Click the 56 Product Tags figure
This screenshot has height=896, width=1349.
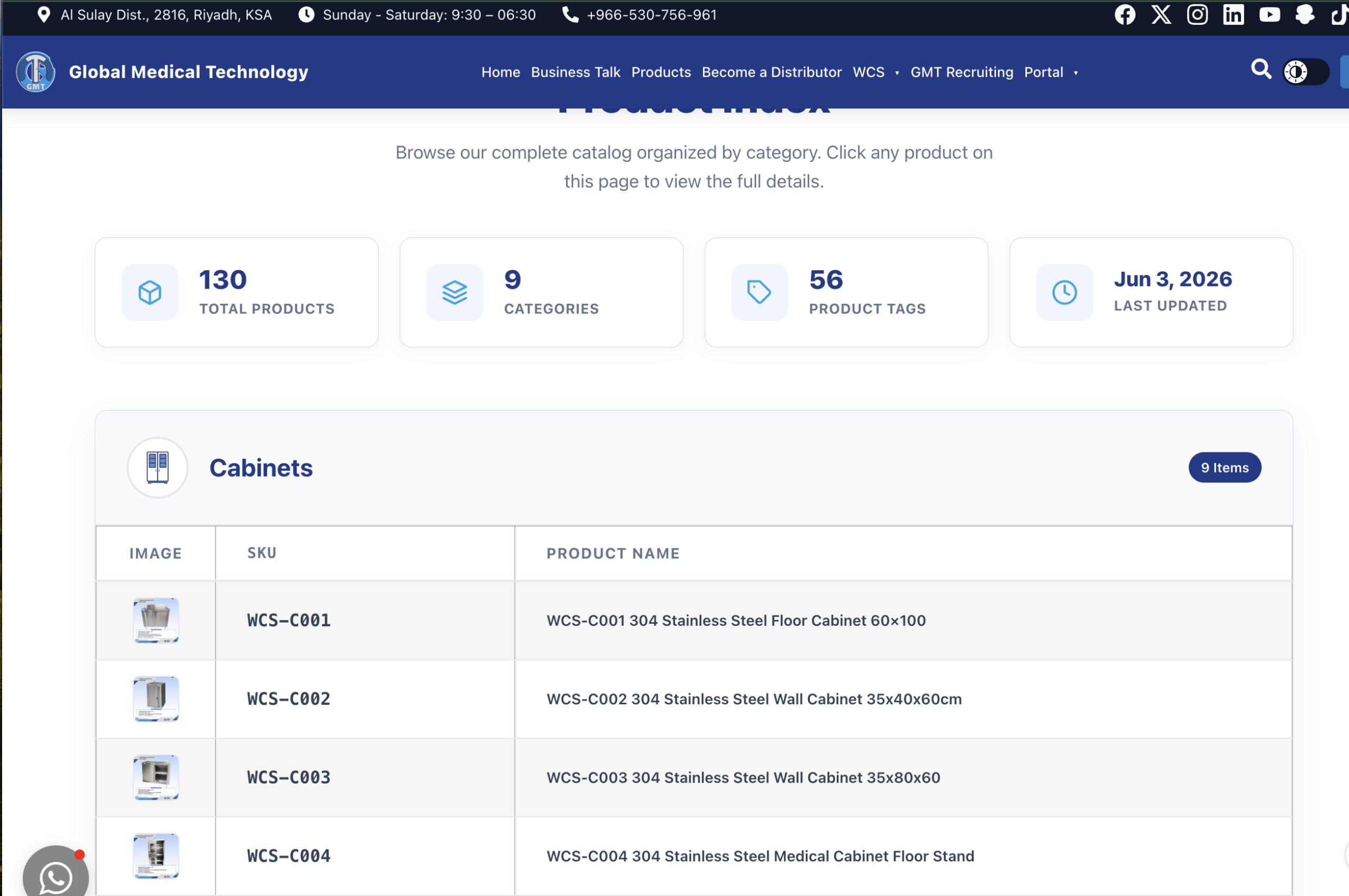click(x=826, y=279)
